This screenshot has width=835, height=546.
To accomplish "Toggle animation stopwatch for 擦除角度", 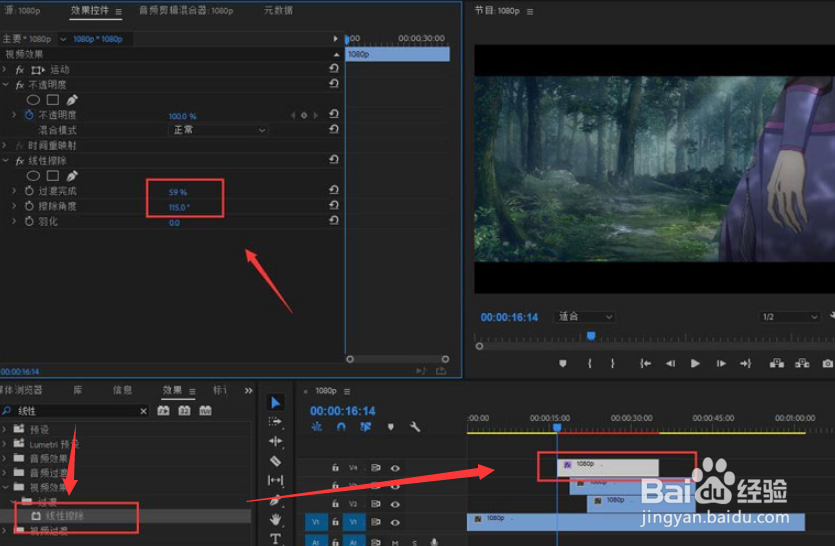I will click(x=29, y=206).
